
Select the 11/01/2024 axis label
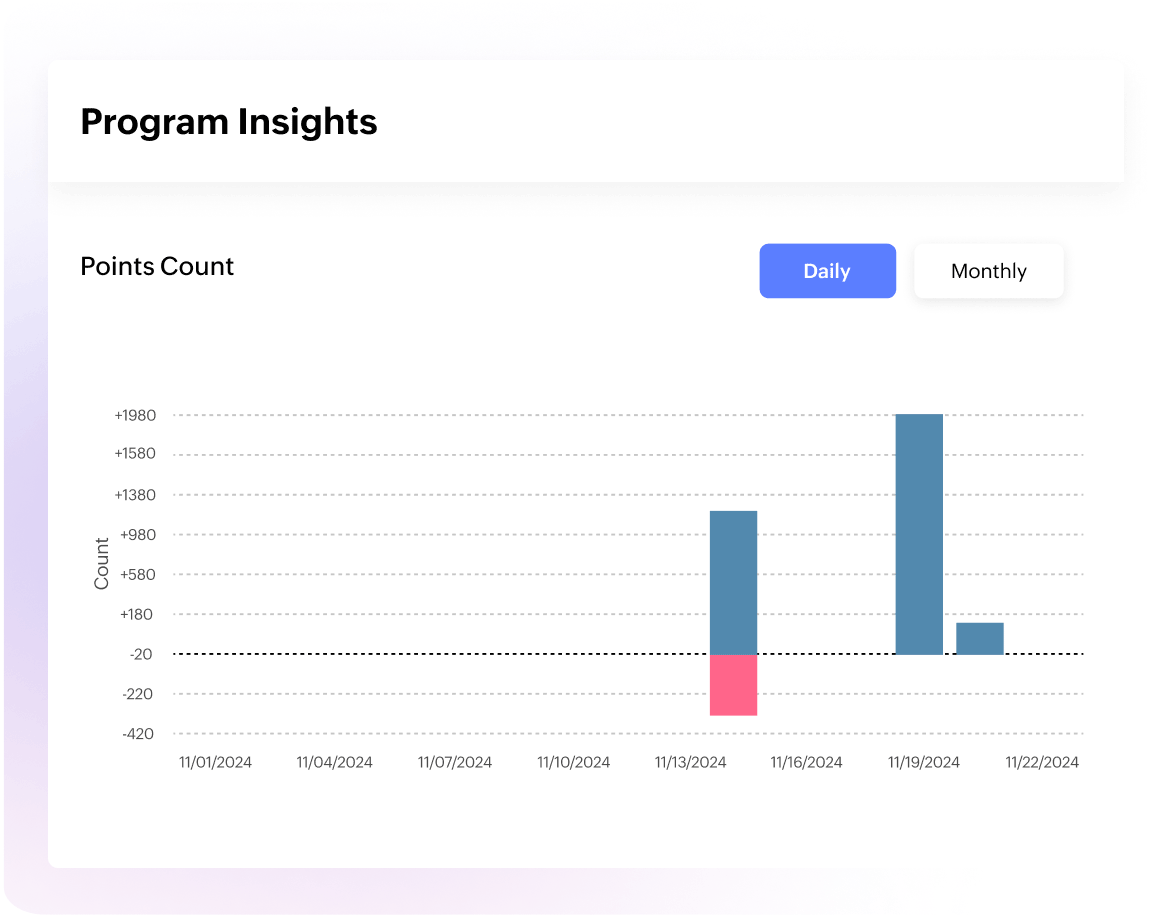click(215, 761)
